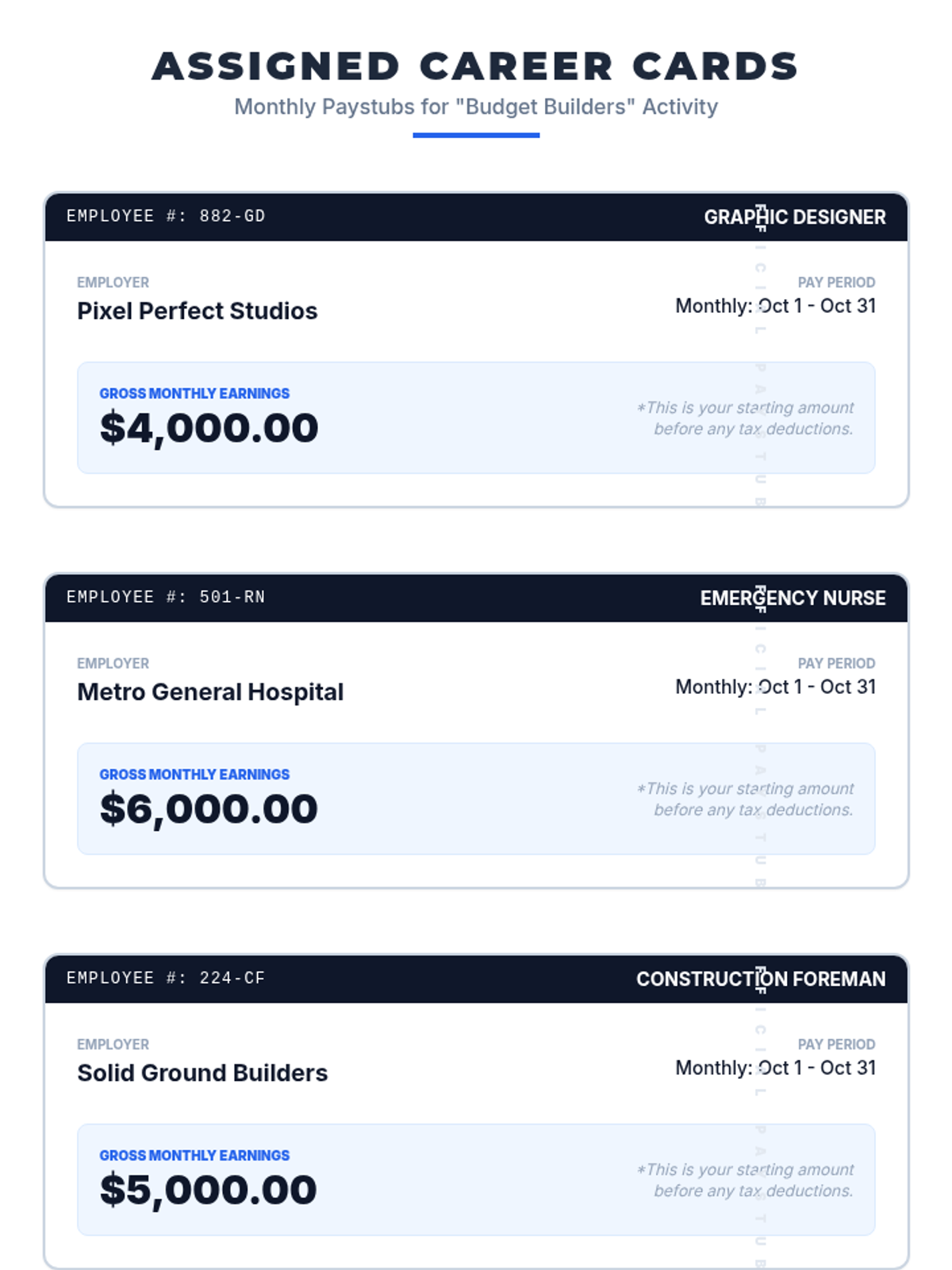Select the Gross Monthly Earnings label above $6,000.00

(x=194, y=774)
